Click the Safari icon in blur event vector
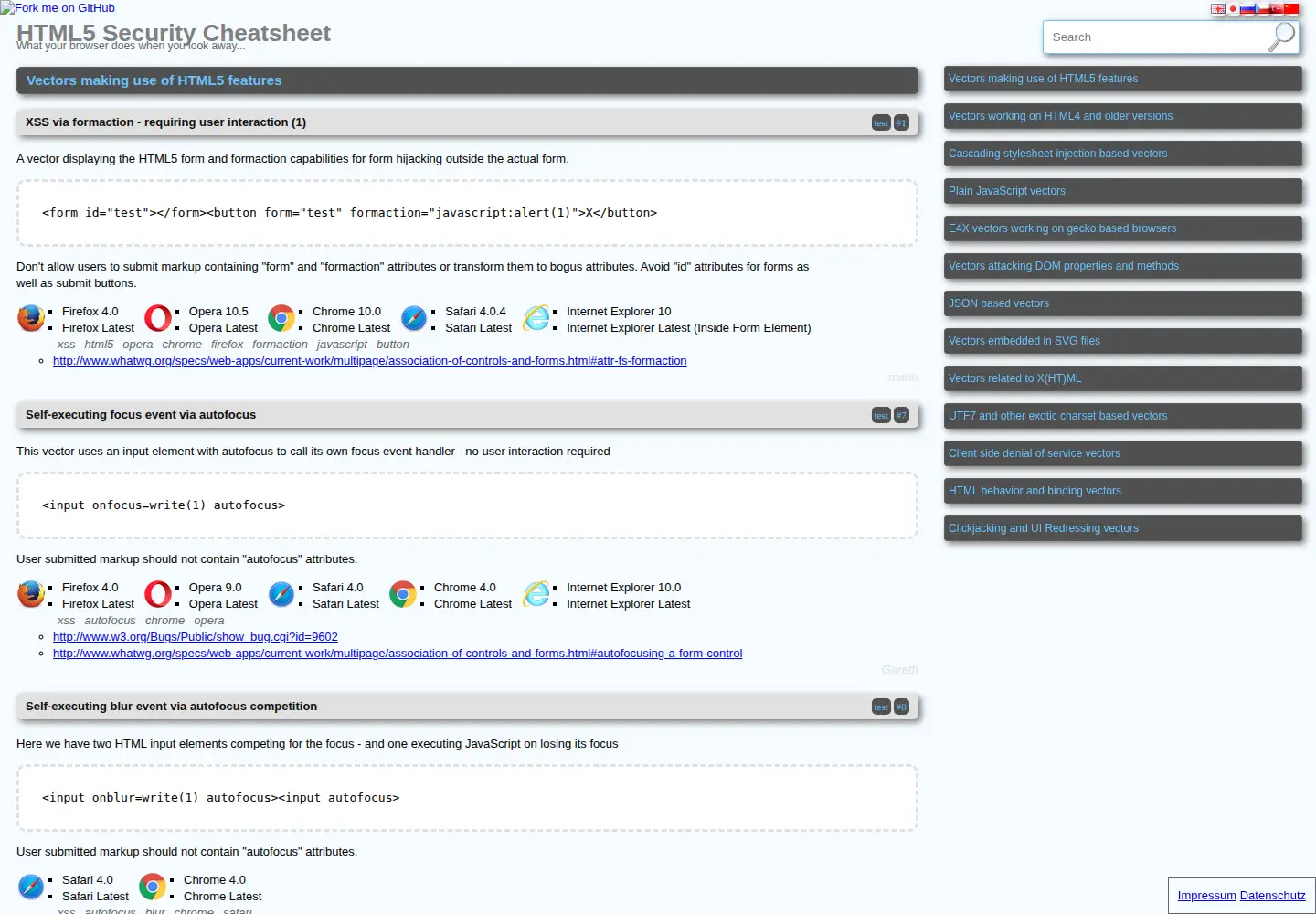Viewport: 1316px width, 914px height. tap(31, 887)
